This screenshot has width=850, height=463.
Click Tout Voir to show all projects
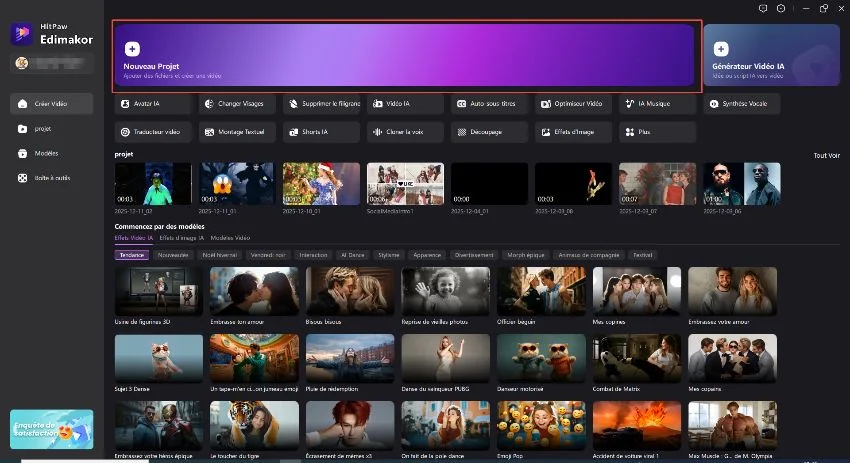pyautogui.click(x=826, y=155)
